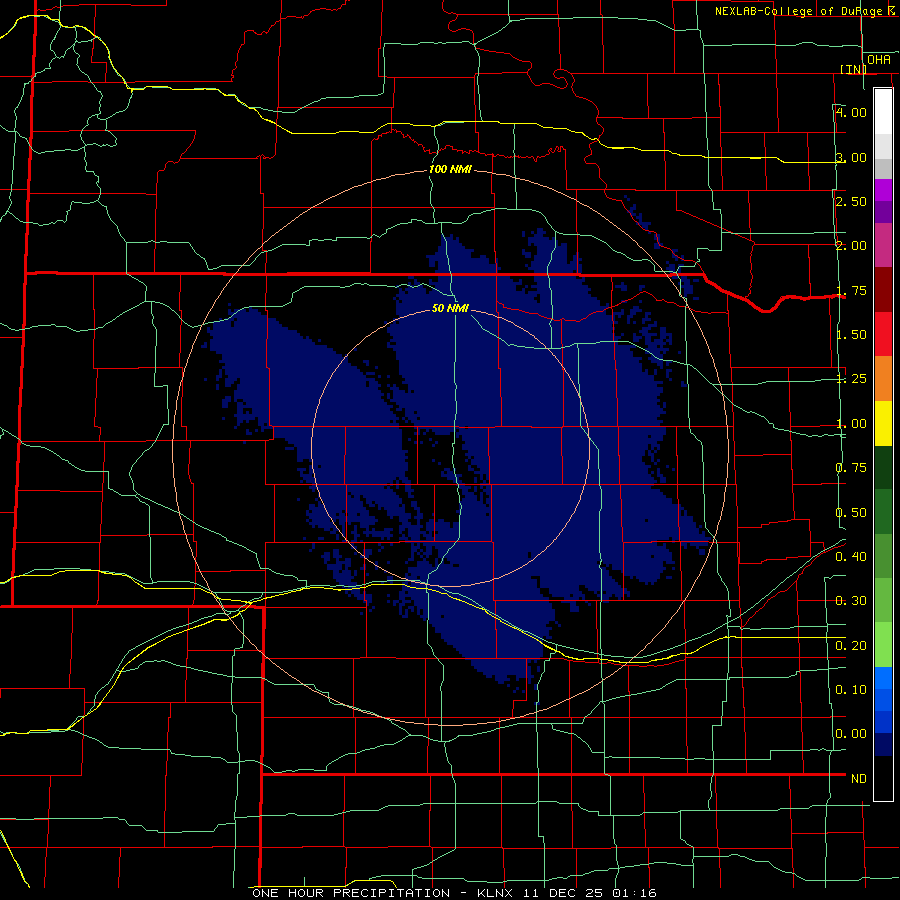Click the NEXLAB-College of DuPage credit text

(x=807, y=11)
